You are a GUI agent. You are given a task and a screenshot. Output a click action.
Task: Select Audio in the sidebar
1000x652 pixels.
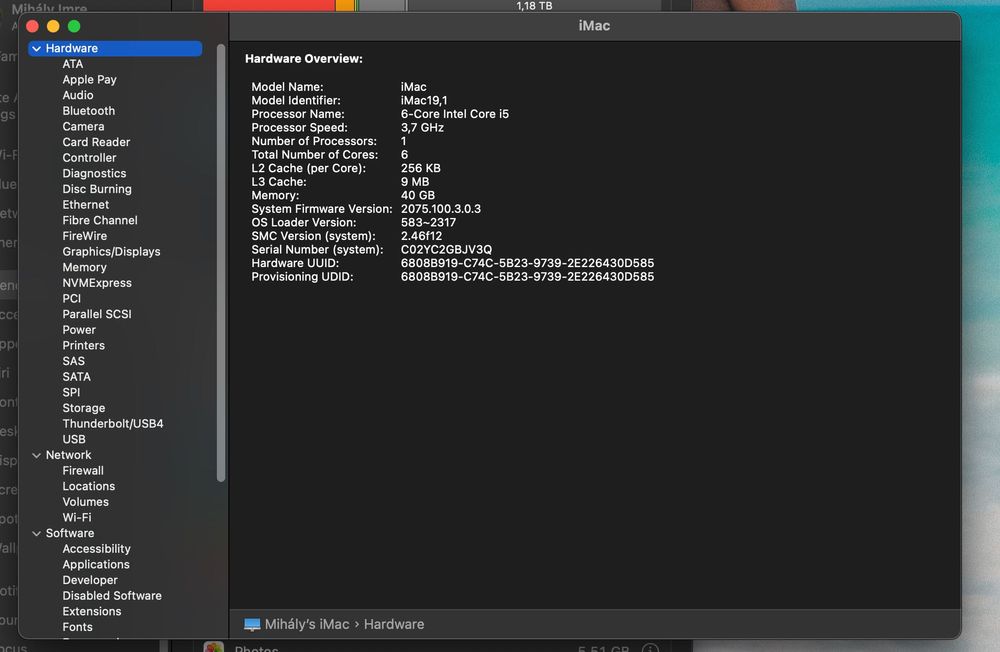point(78,95)
